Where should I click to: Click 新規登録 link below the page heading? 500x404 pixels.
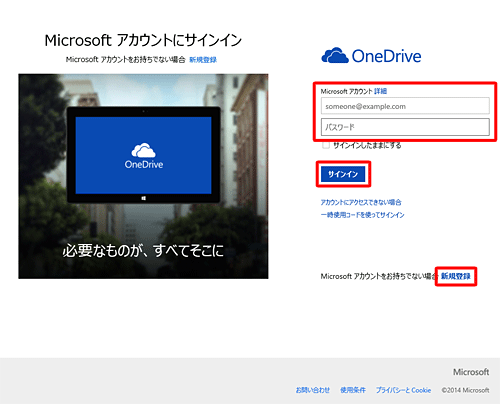(x=203, y=60)
